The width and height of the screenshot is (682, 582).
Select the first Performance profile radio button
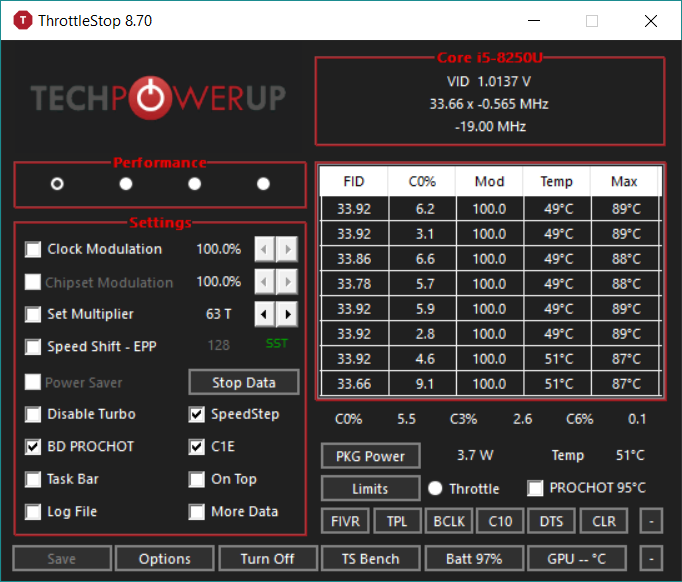(57, 183)
